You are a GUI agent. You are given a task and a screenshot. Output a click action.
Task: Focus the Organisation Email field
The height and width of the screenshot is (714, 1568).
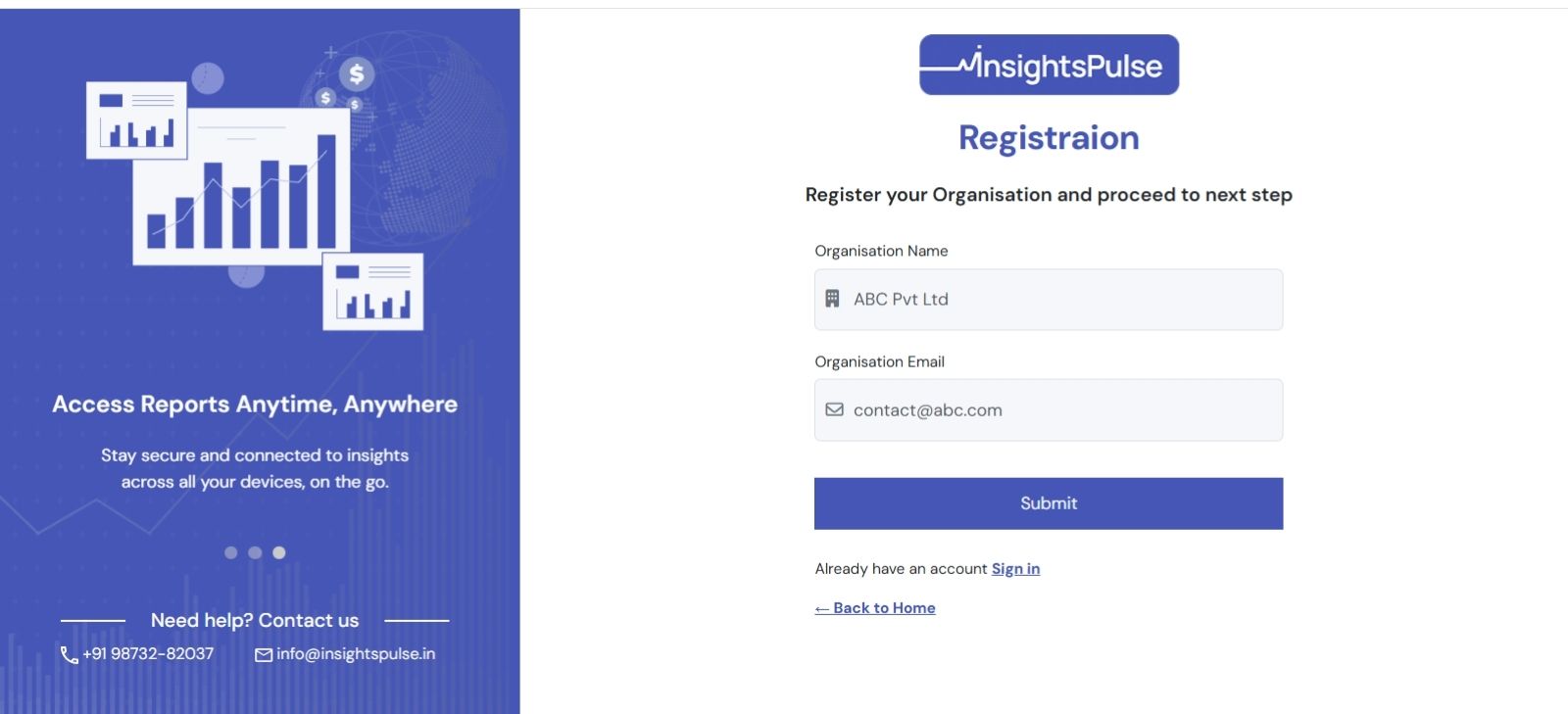pyautogui.click(x=1058, y=410)
